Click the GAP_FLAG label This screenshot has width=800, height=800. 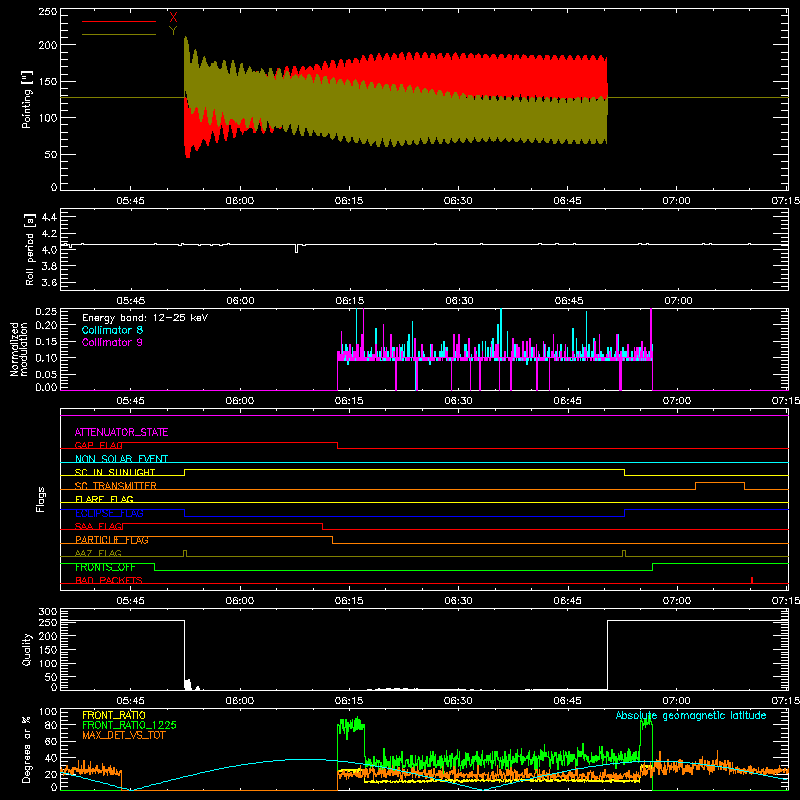click(x=98, y=445)
